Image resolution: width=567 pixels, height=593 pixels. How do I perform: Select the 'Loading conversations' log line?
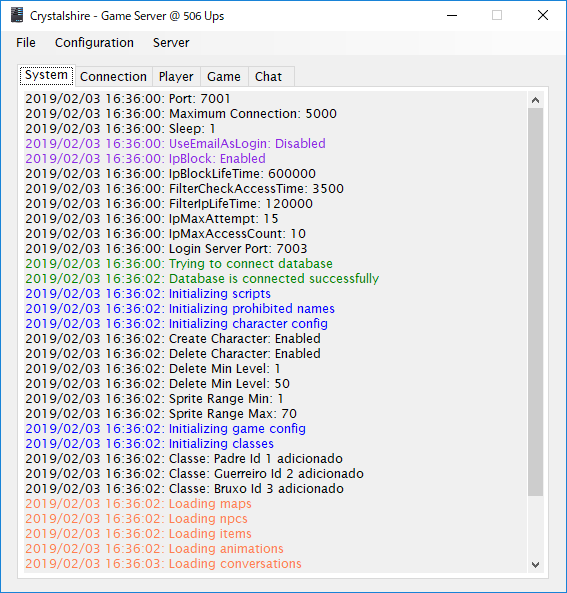click(163, 564)
